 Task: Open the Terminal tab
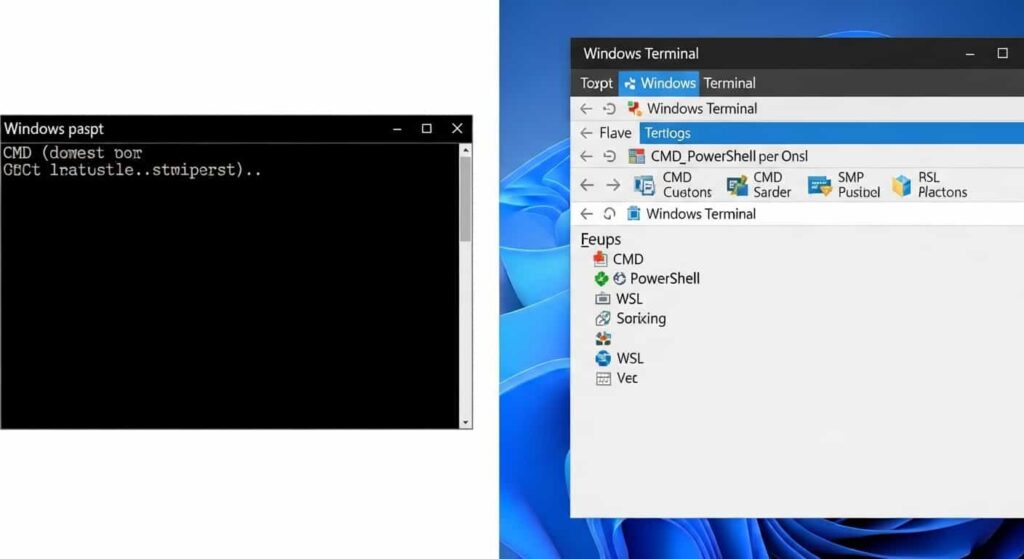(729, 84)
